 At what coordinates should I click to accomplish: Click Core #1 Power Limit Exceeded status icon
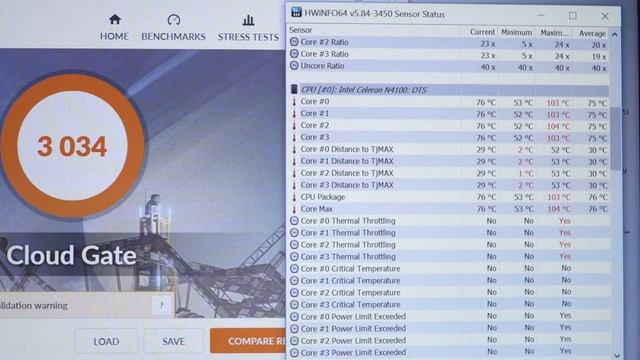pos(294,328)
